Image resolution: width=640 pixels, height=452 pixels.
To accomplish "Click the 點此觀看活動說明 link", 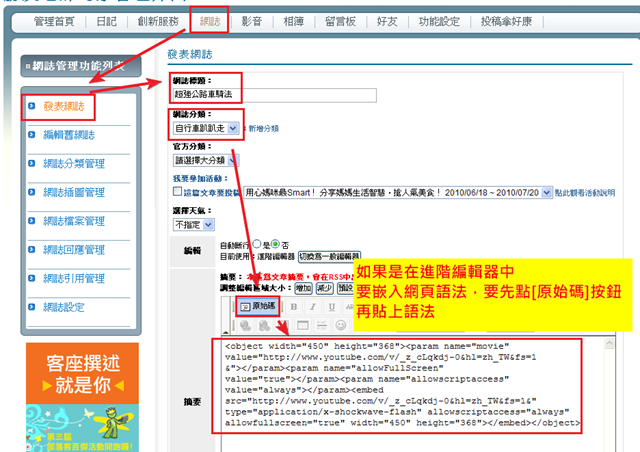I will point(585,193).
